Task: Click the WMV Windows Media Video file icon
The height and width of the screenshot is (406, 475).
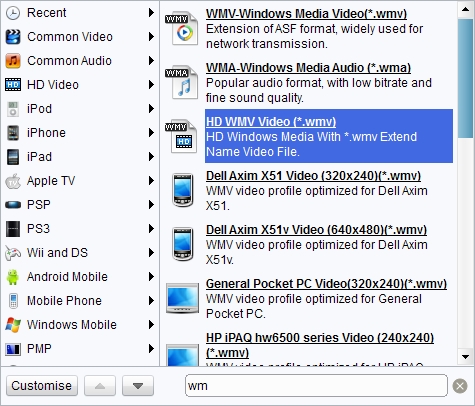Action: 182,29
